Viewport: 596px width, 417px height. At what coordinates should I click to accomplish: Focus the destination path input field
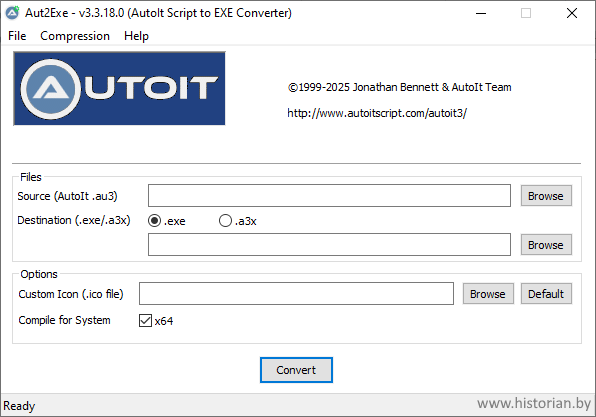coord(329,245)
